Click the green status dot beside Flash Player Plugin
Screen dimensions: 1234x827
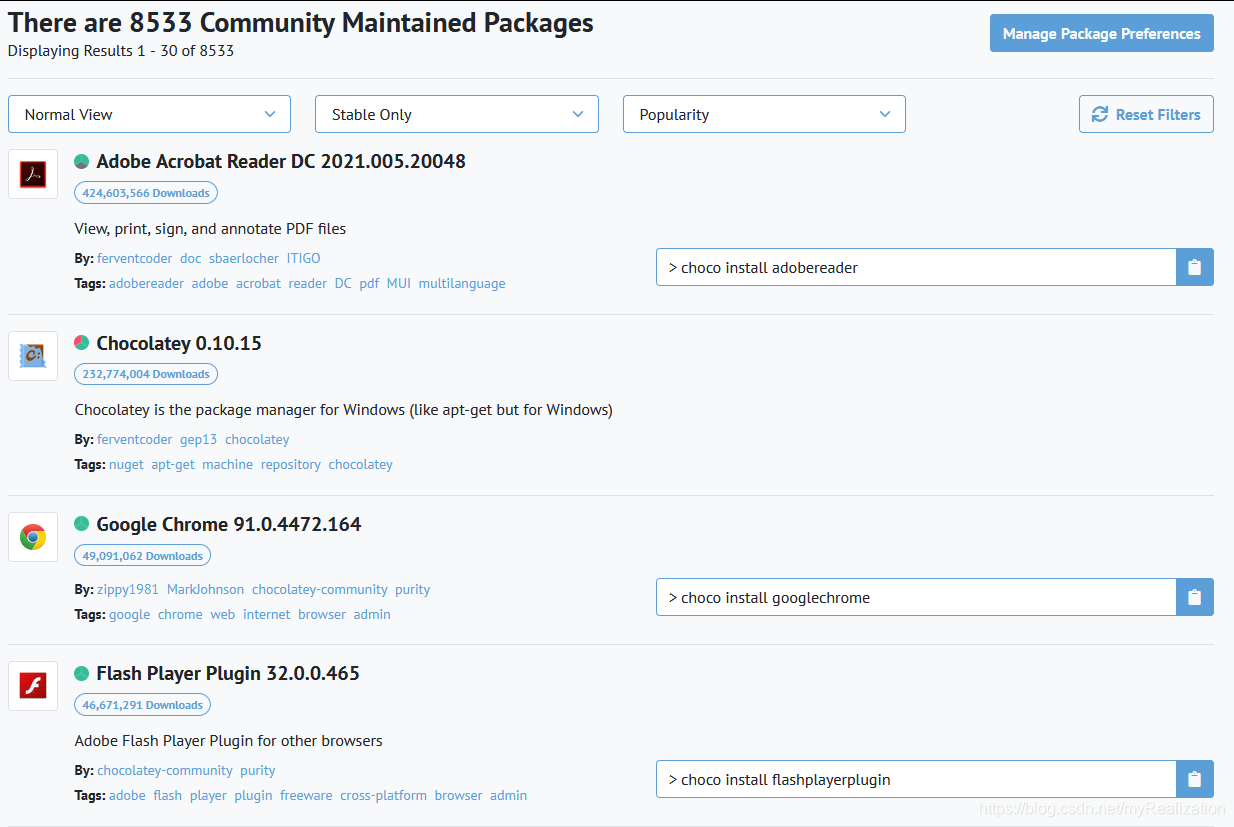tap(82, 674)
